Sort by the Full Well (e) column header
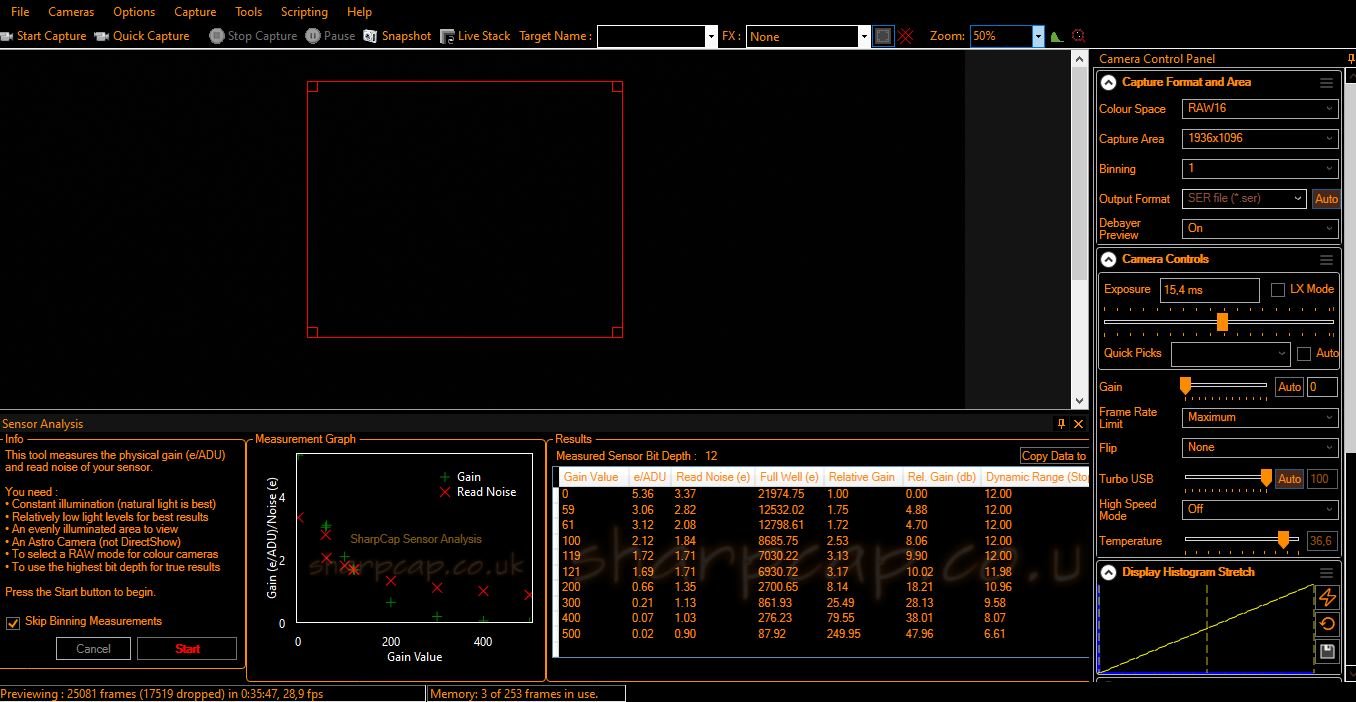This screenshot has height=702, width=1356. click(x=789, y=477)
